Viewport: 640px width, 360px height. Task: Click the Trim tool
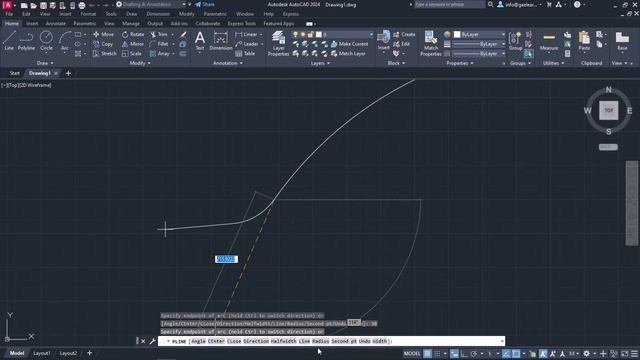(159, 34)
